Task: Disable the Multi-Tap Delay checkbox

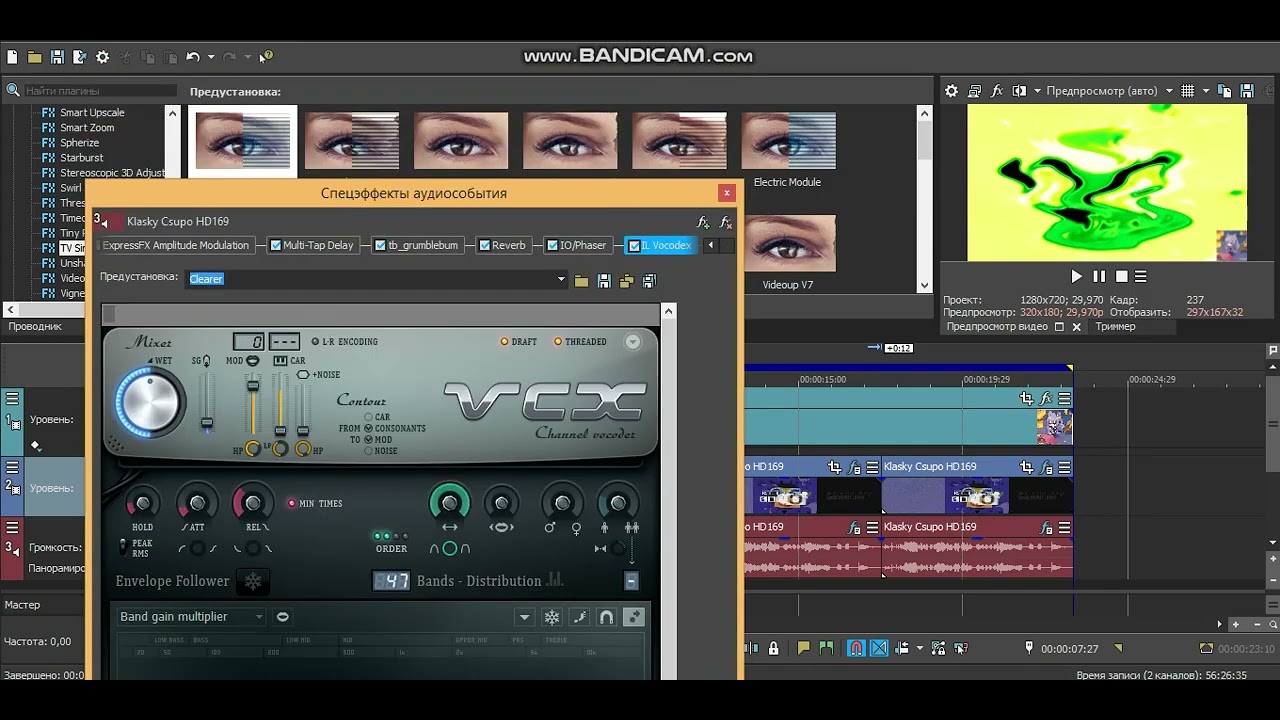Action: (x=276, y=245)
